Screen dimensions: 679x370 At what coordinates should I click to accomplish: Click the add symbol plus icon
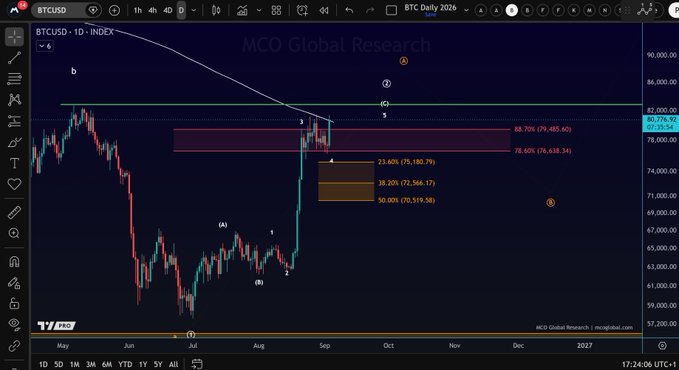tap(114, 10)
